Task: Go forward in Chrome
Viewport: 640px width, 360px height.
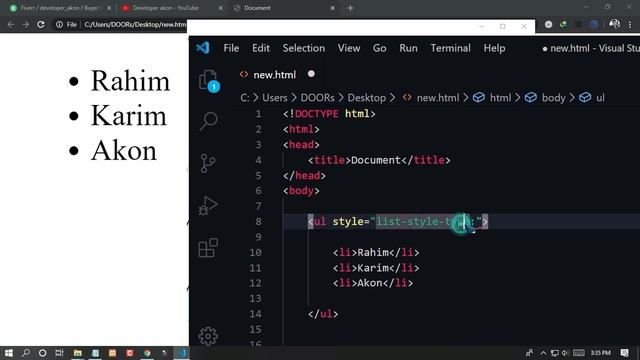Action: click(x=26, y=24)
